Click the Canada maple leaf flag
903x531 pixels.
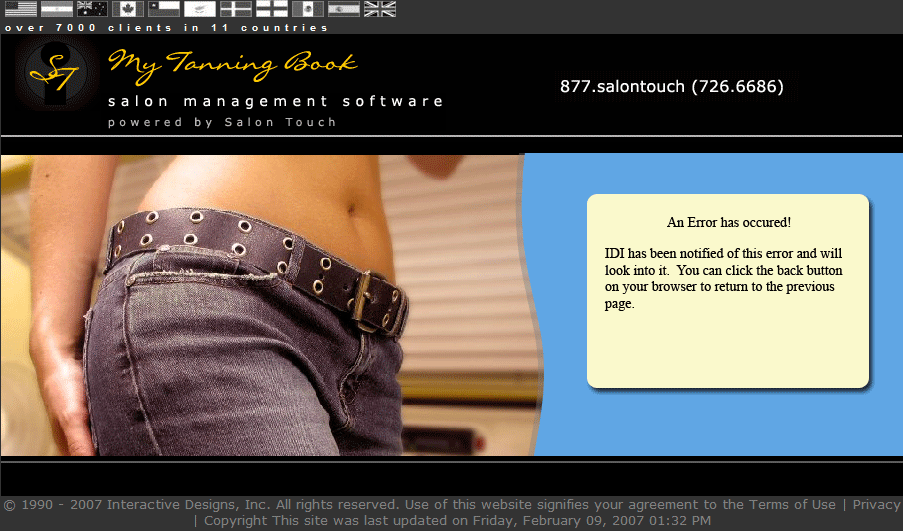click(x=128, y=9)
